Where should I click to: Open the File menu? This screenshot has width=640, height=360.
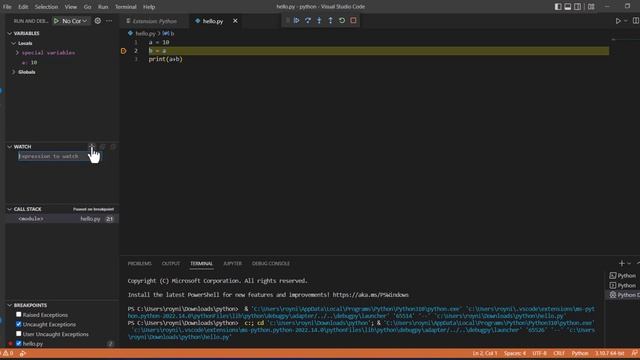coord(7,7)
